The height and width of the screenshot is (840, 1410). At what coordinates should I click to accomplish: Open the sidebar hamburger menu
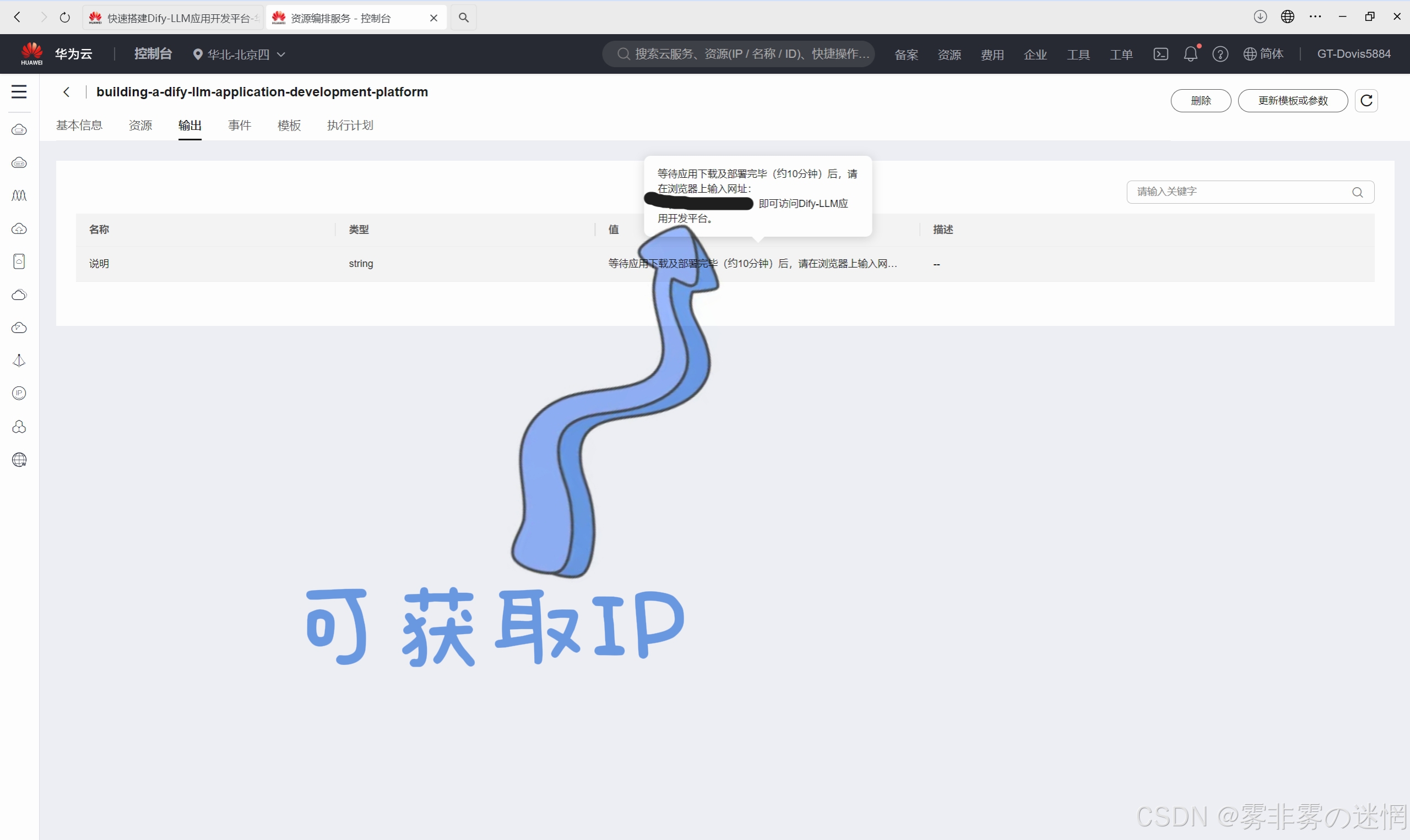(19, 92)
